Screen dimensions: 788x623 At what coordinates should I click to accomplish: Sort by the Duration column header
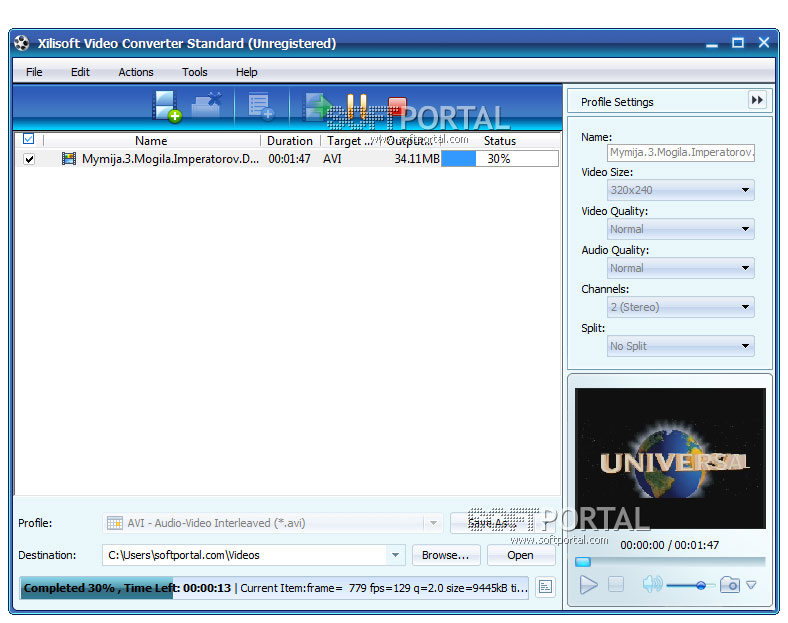pos(290,141)
